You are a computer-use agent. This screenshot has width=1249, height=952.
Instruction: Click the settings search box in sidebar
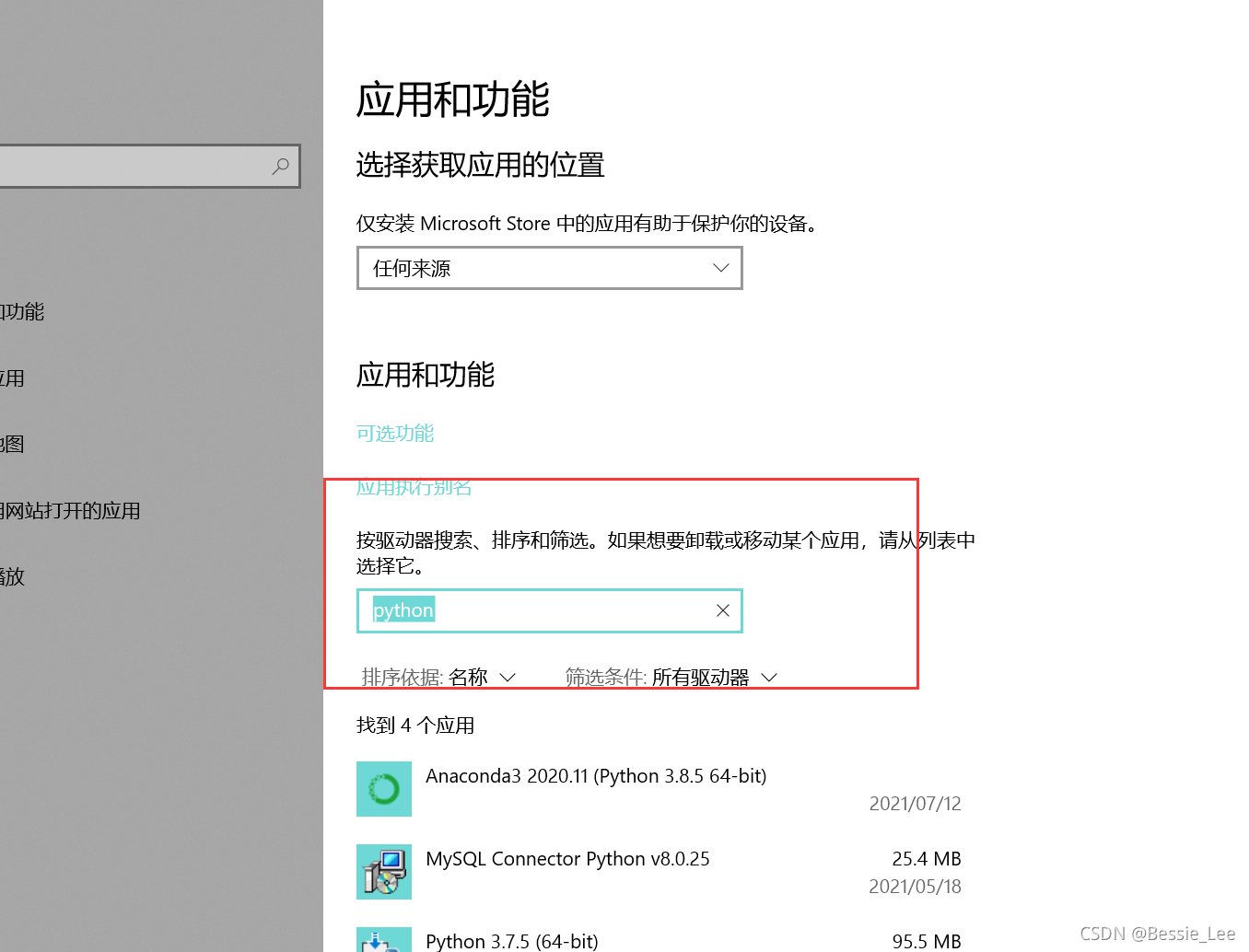point(150,166)
